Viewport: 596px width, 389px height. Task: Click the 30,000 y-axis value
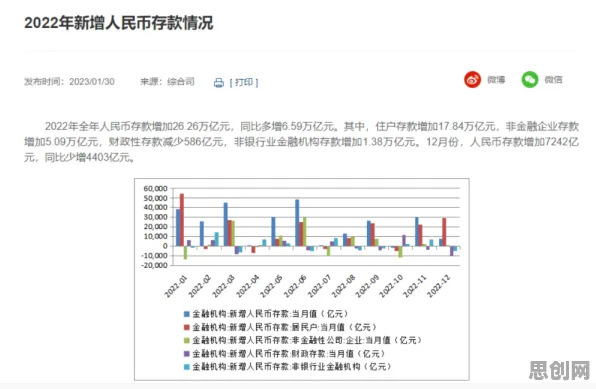coord(155,217)
